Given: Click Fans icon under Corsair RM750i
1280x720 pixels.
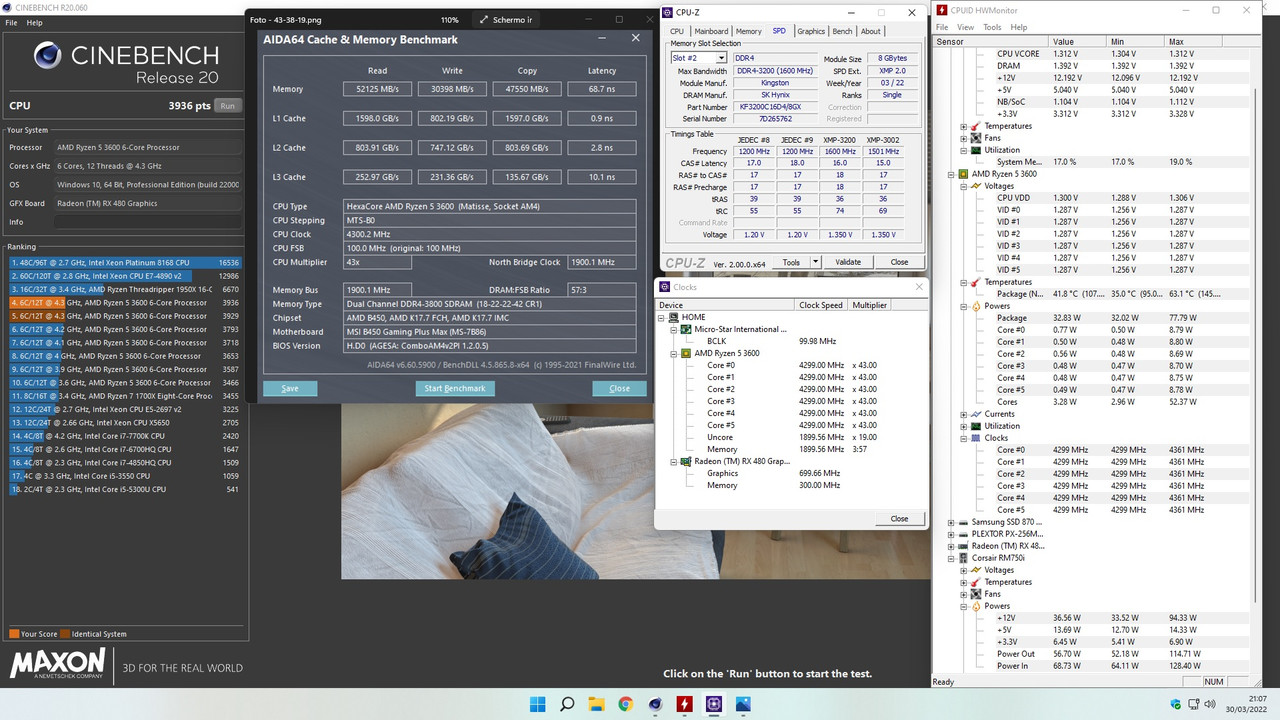Looking at the screenshot, I should (x=977, y=594).
